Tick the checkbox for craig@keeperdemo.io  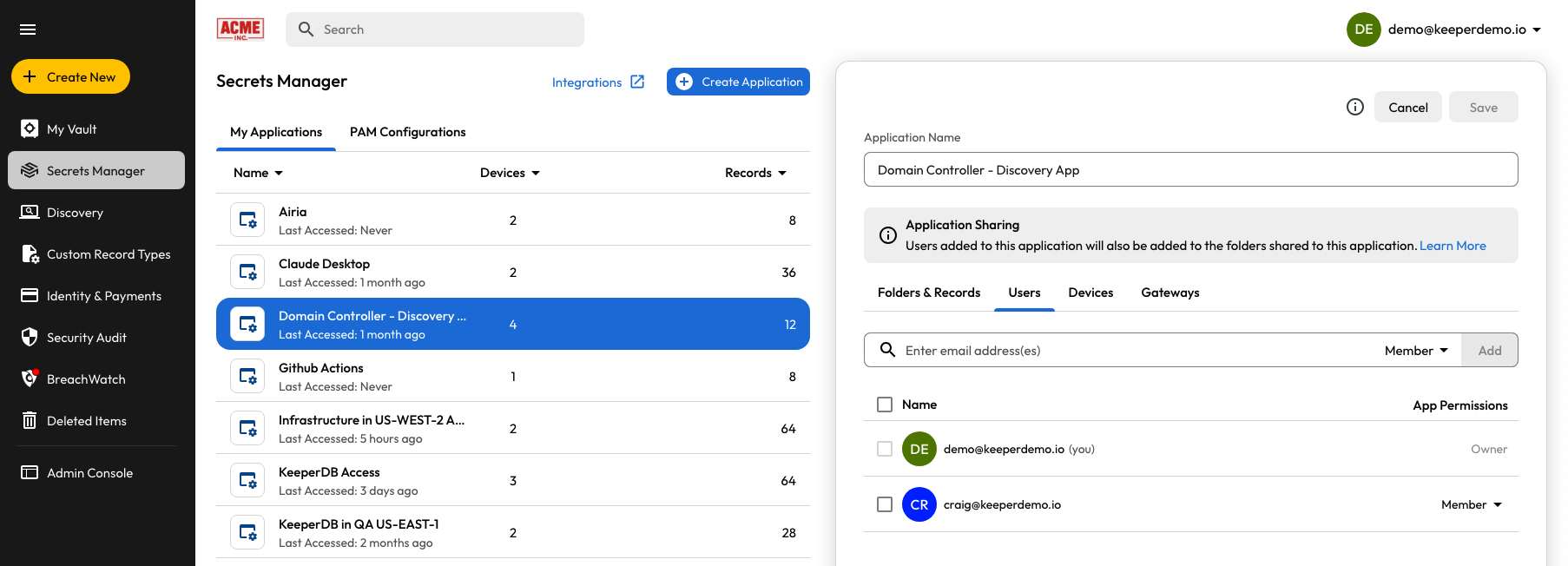pyautogui.click(x=885, y=504)
